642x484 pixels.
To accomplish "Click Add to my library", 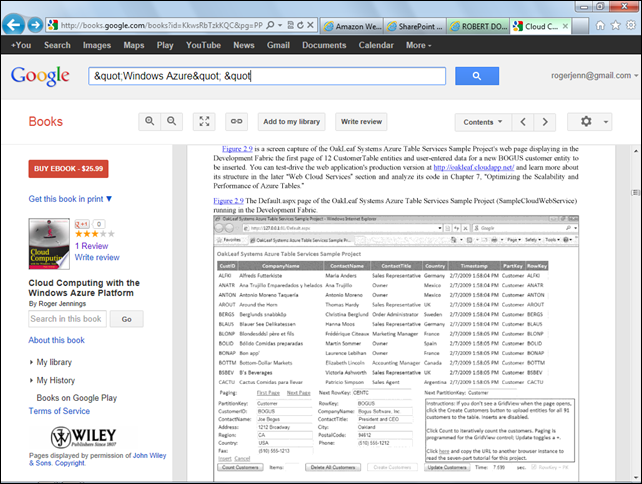I will [x=292, y=122].
